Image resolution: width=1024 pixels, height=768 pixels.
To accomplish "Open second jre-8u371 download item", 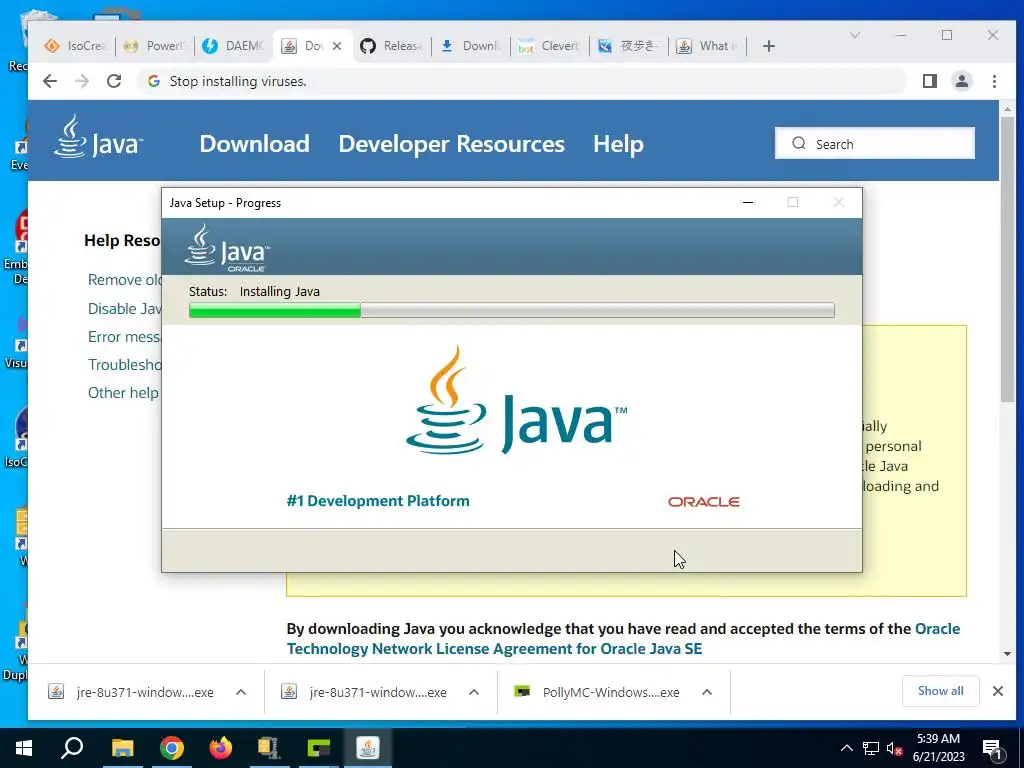I will click(x=364, y=692).
